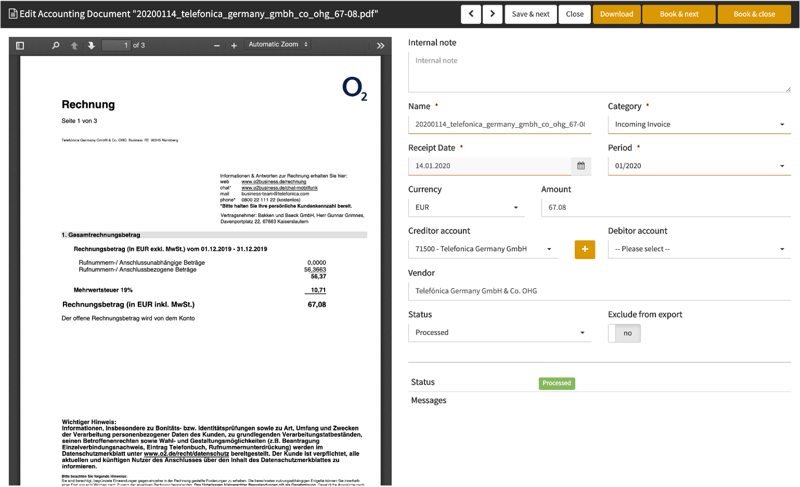Click the PDF page number field

coord(116,45)
